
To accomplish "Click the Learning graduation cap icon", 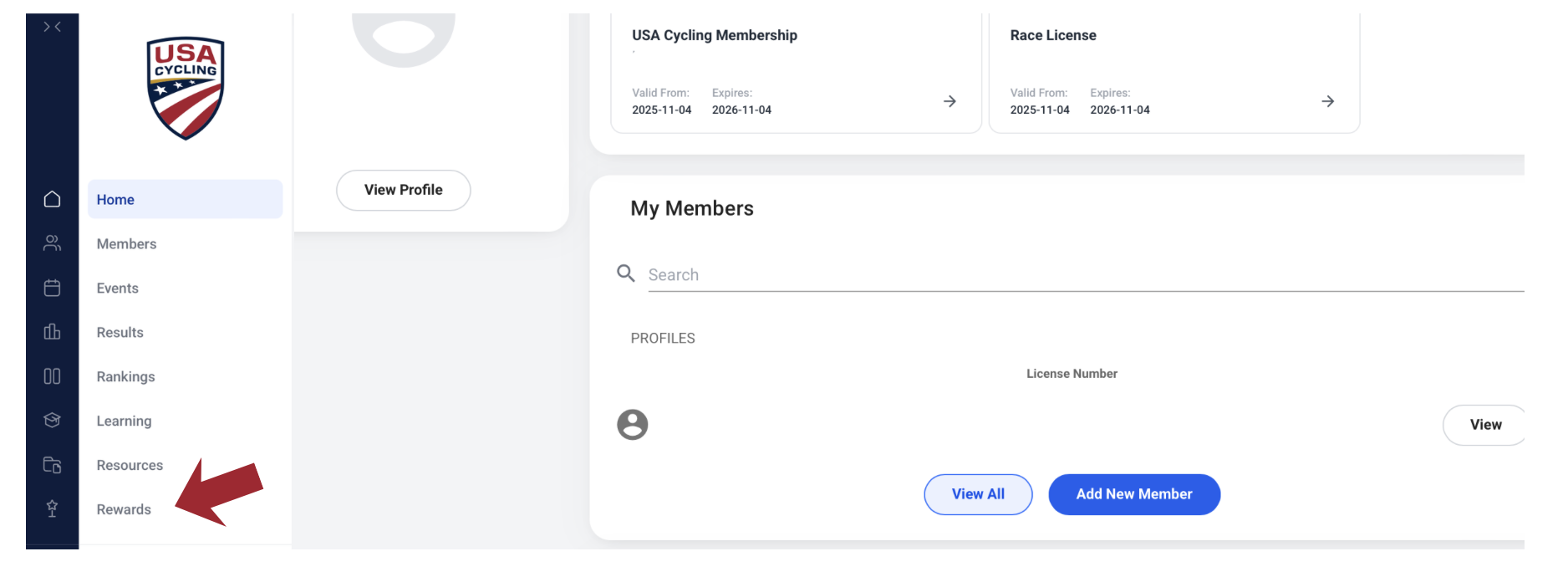I will pos(52,421).
